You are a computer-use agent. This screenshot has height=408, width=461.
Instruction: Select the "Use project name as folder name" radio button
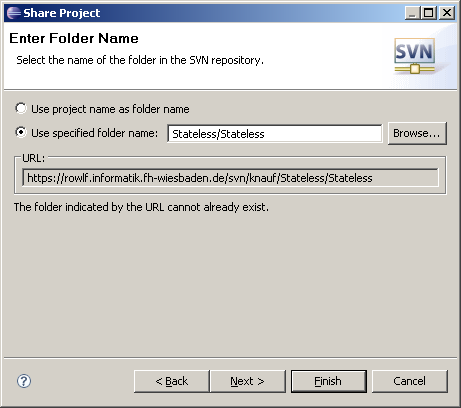(21, 108)
